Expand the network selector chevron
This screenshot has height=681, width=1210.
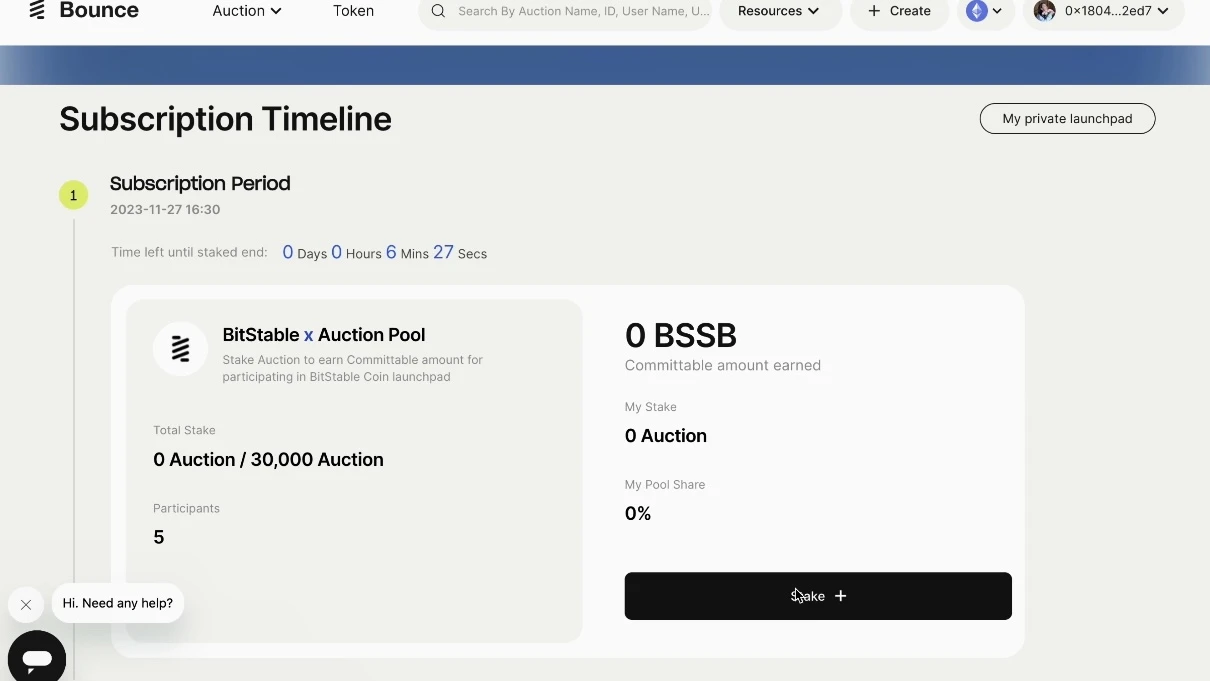coord(997,11)
